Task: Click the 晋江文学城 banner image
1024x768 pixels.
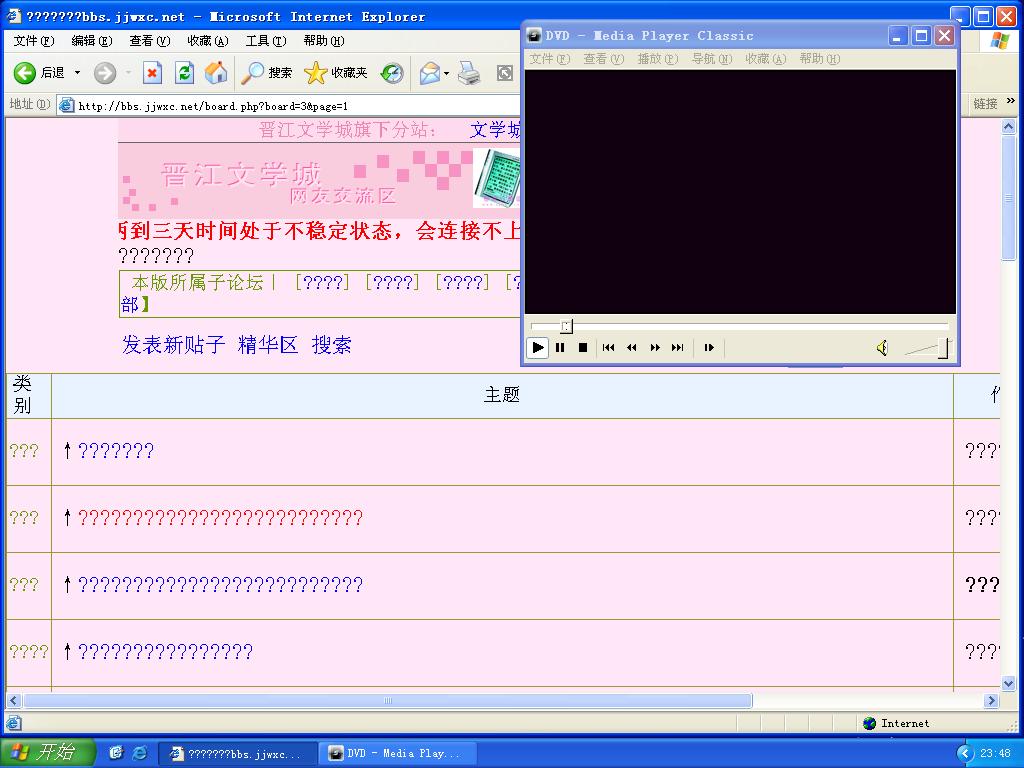Action: point(319,181)
